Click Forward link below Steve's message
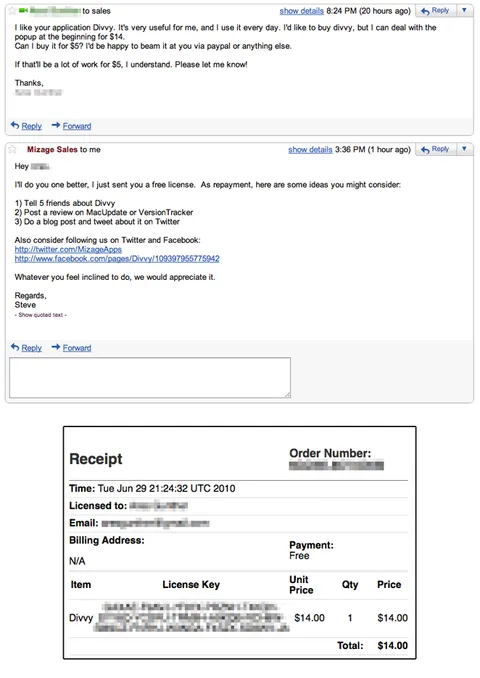The image size is (480, 678). 77,348
